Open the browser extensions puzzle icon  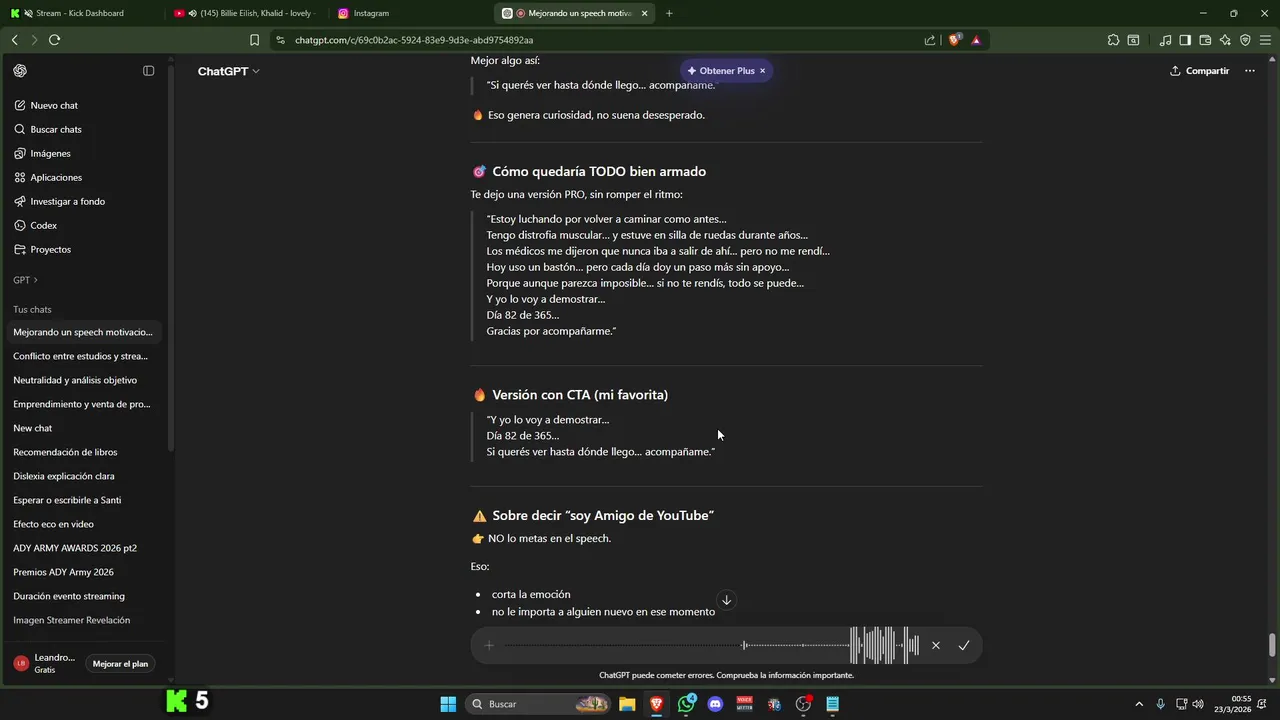(1113, 40)
